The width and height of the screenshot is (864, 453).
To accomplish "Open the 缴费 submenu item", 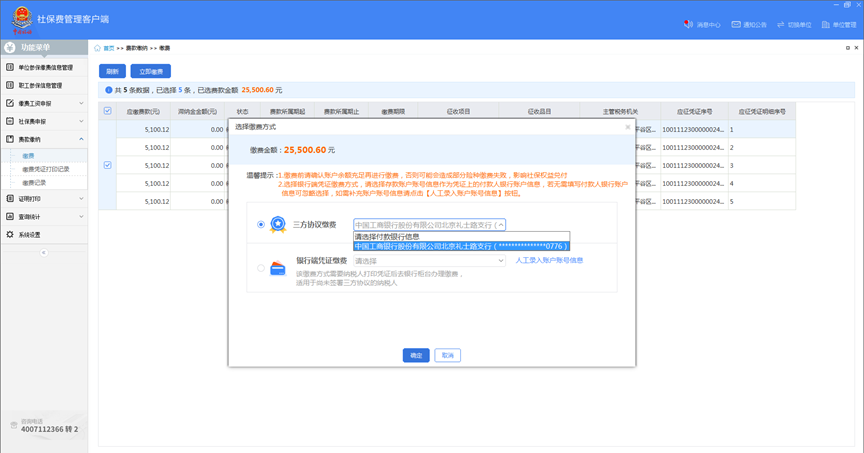I will tap(28, 156).
